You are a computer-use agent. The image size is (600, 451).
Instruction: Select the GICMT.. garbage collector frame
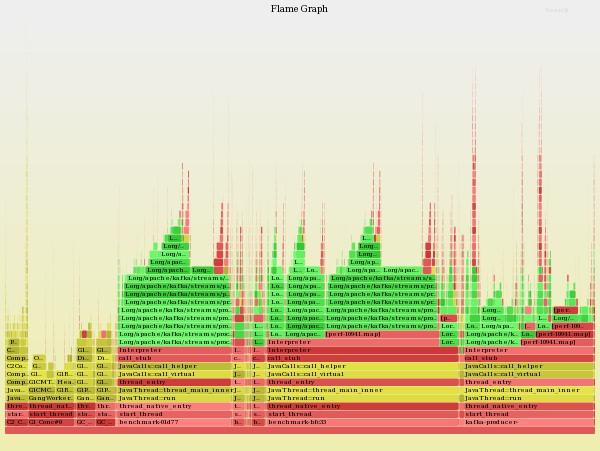pos(41,382)
